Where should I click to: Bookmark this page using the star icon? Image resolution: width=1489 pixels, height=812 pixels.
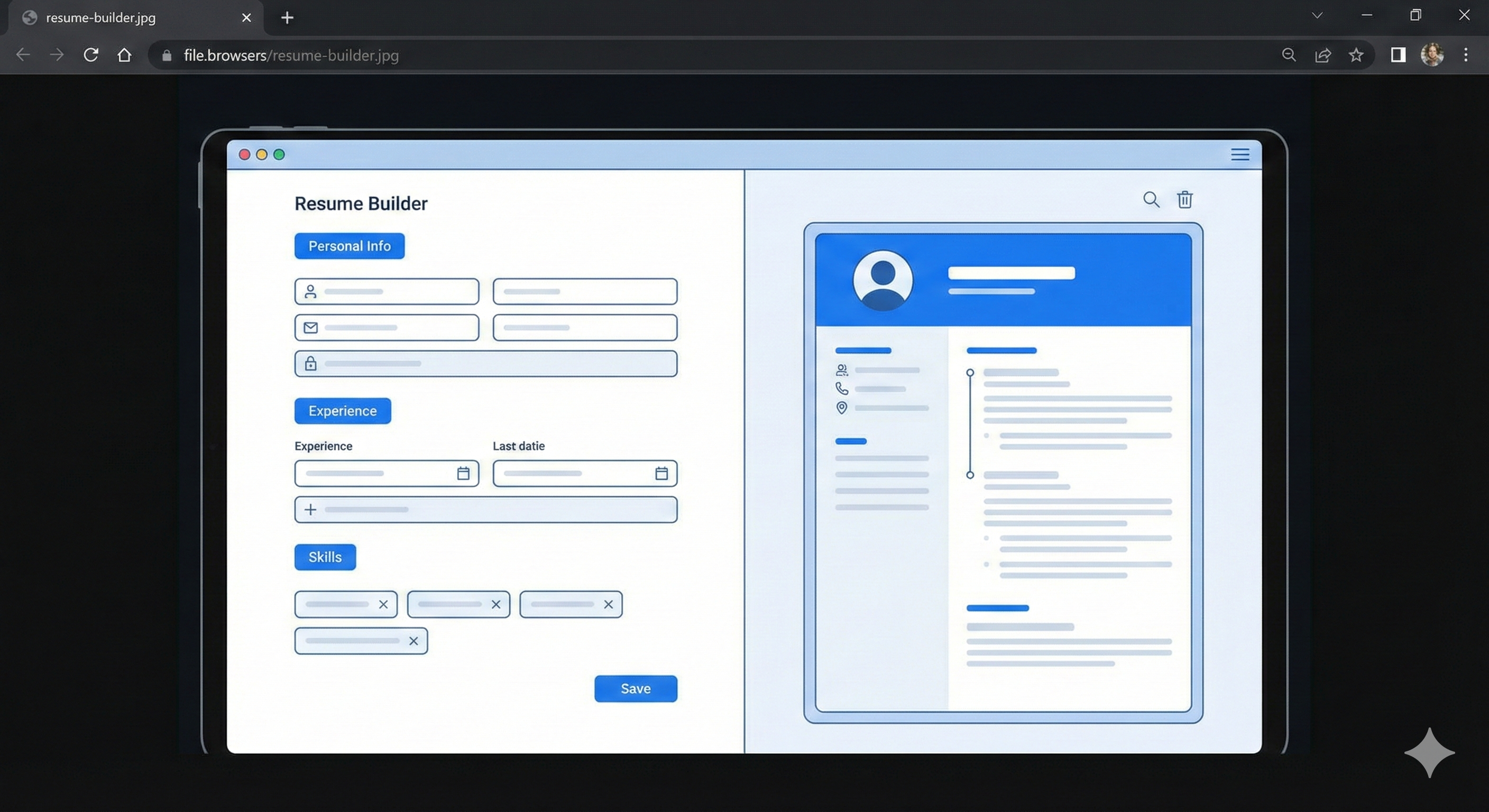[1356, 55]
